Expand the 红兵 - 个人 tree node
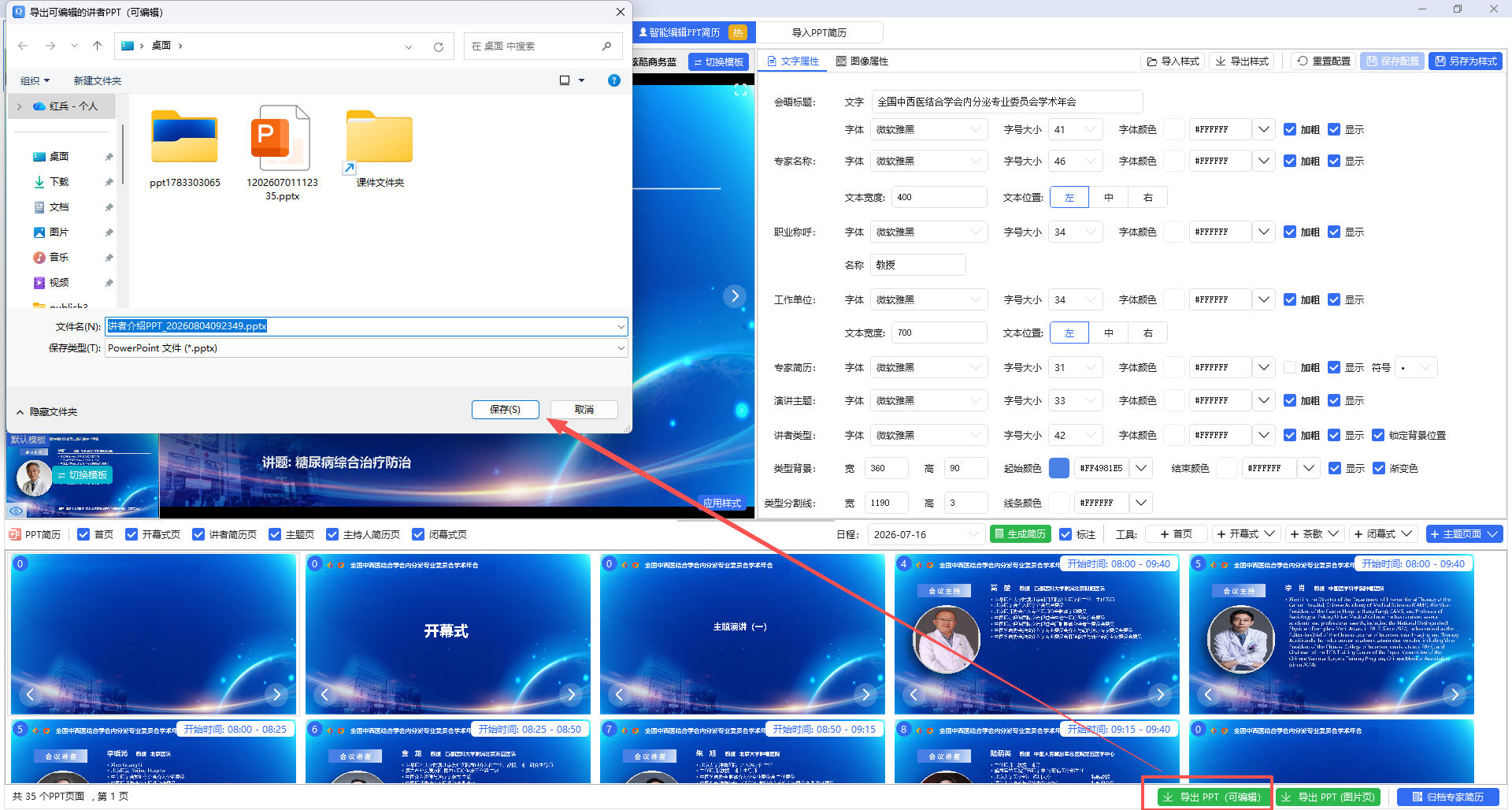The height and width of the screenshot is (810, 1512). pyautogui.click(x=19, y=106)
